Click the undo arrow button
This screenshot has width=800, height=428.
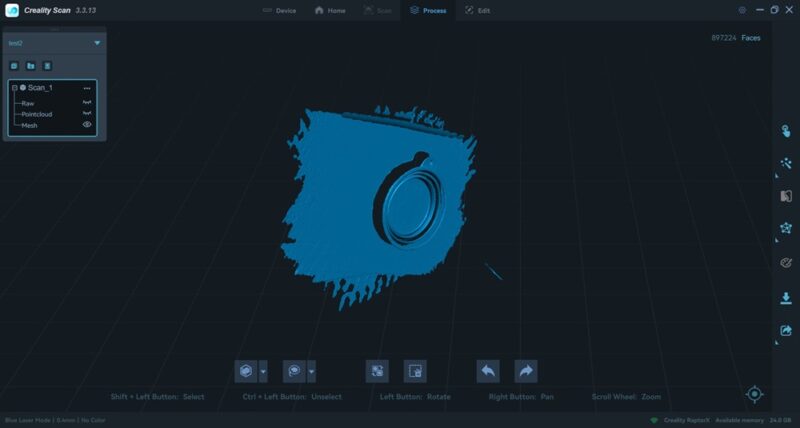tap(488, 371)
